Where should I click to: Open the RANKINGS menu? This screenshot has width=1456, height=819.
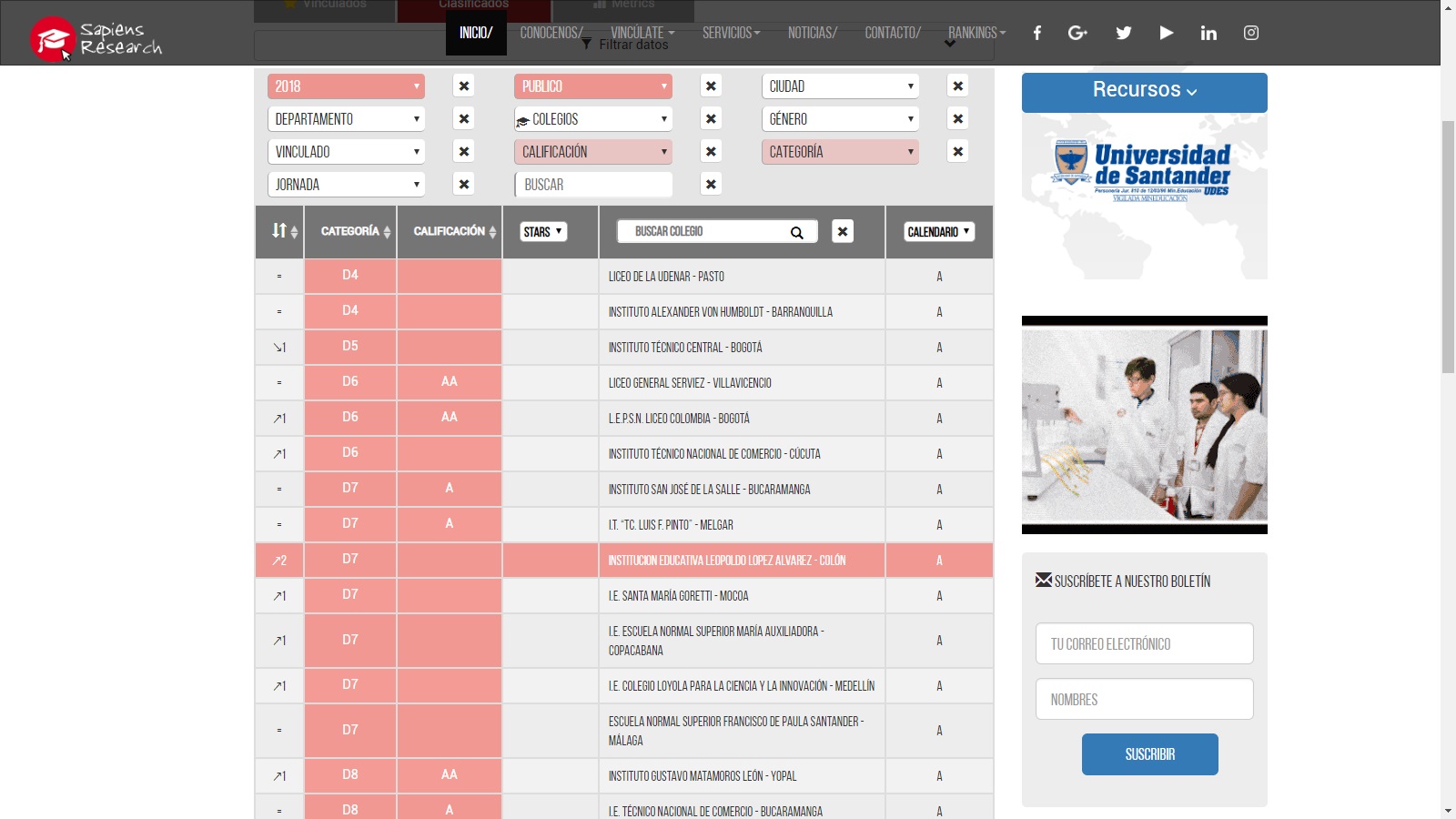pyautogui.click(x=977, y=33)
